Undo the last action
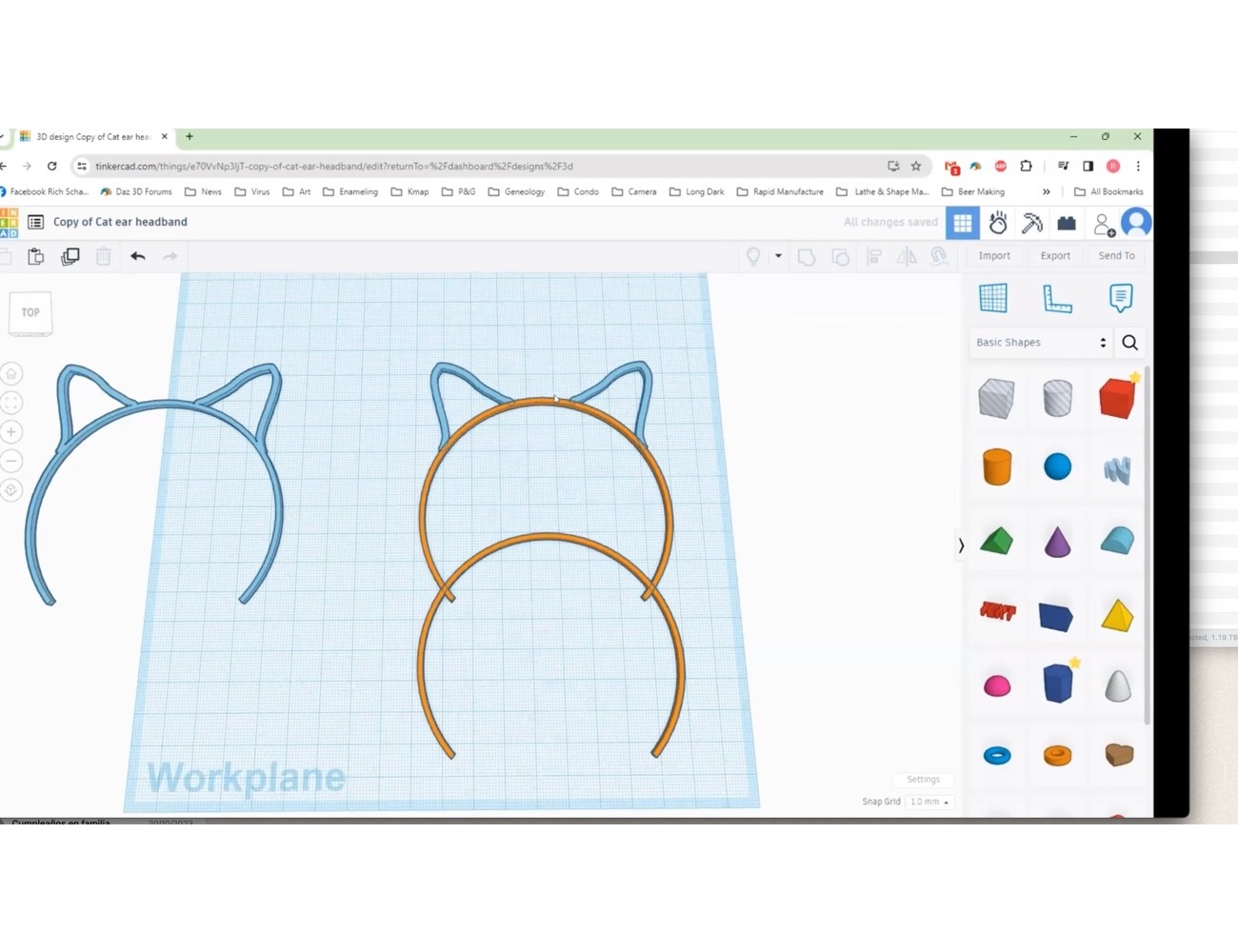This screenshot has height=952, width=1238. tap(137, 255)
